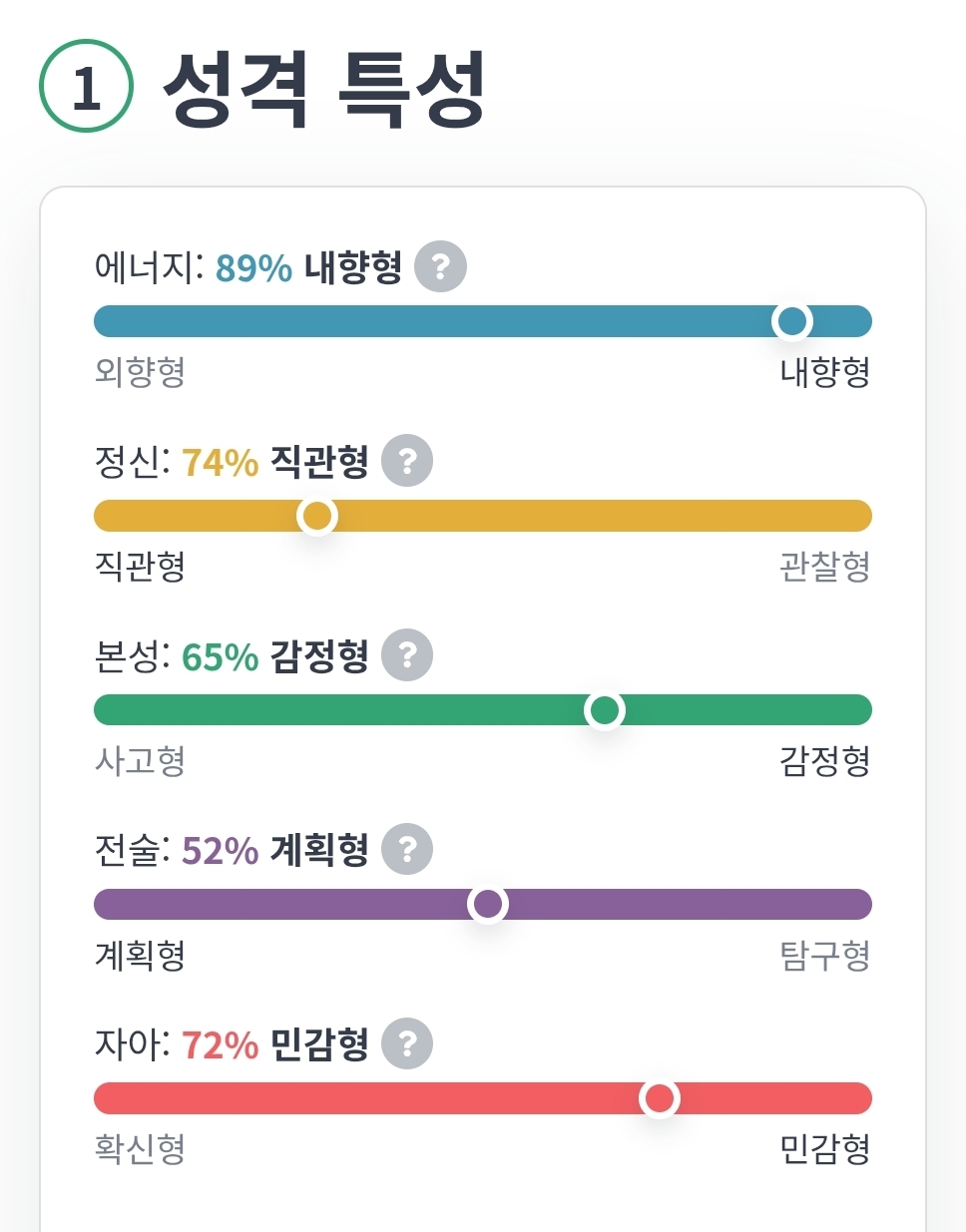Select the green 본성 slider knob
This screenshot has width=966, height=1232.
point(605,710)
